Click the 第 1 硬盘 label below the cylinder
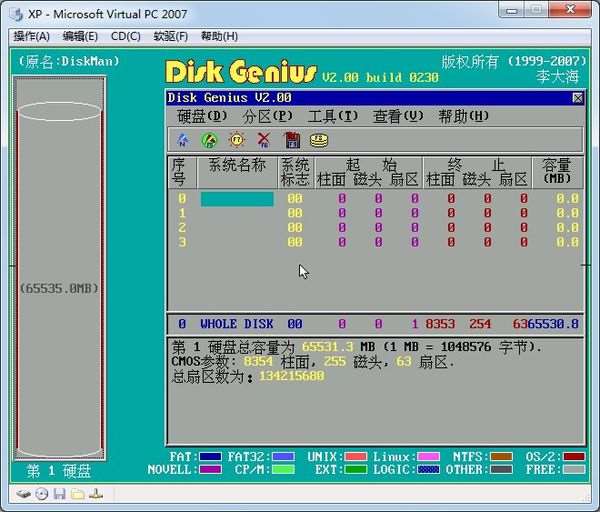This screenshot has height=512, width=600. point(59,471)
